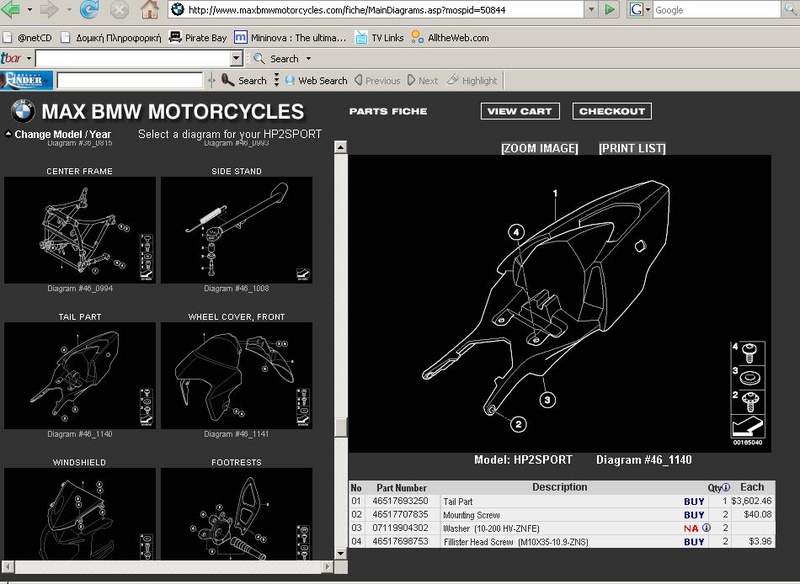Click BUY for Mounting Screw
The height and width of the screenshot is (584, 800).
coord(694,515)
